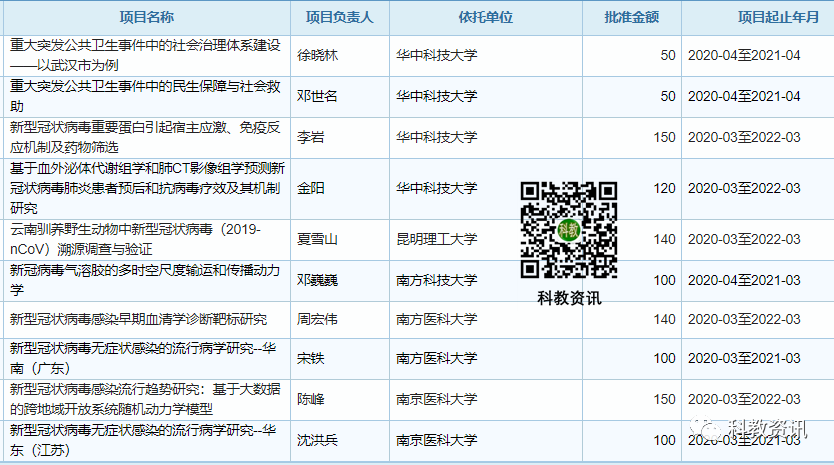Click project leader 沈洪兵 in the last row
Image resolution: width=834 pixels, height=465 pixels.
[318, 440]
